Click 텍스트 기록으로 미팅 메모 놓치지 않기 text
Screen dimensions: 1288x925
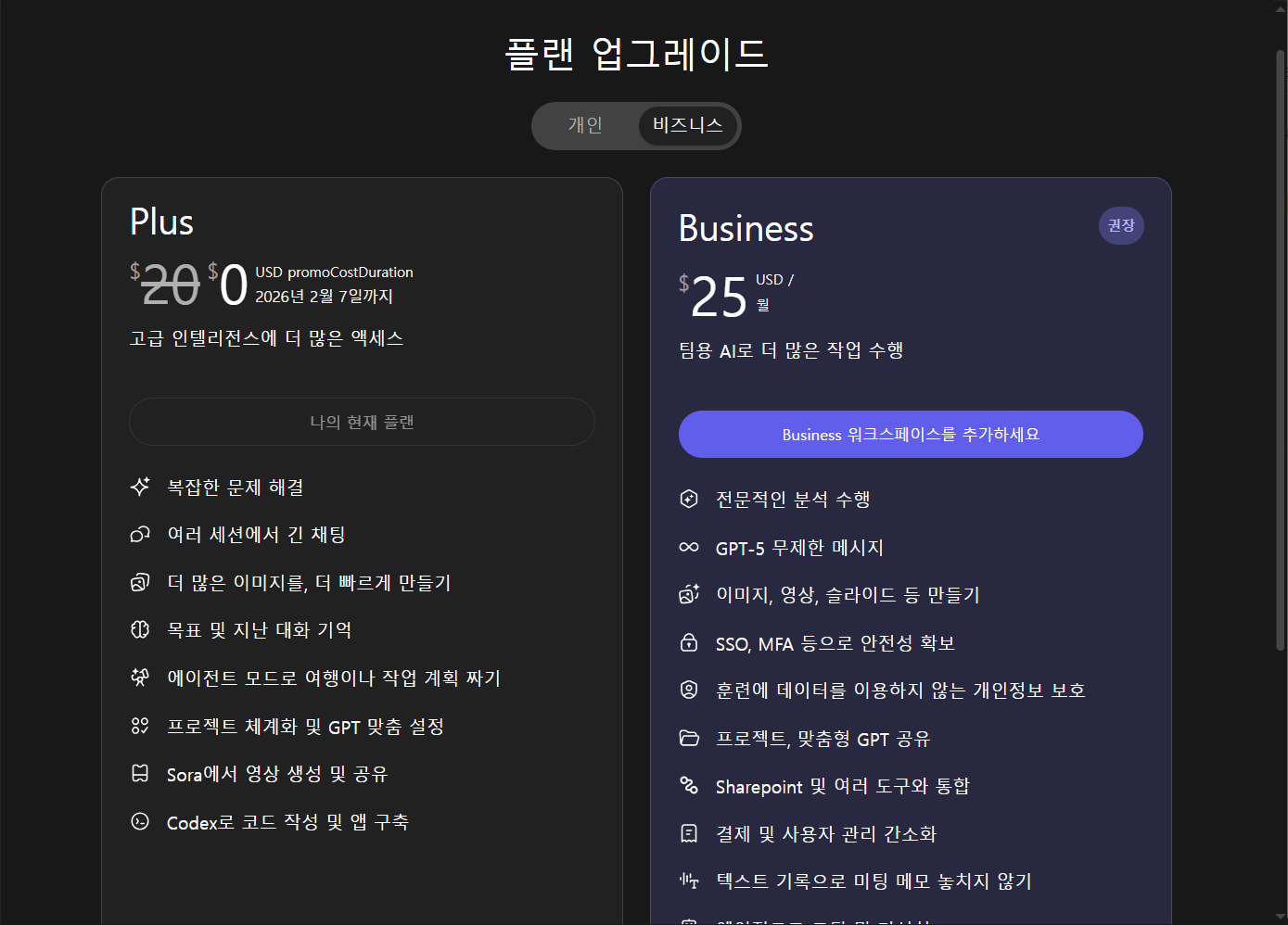[874, 881]
